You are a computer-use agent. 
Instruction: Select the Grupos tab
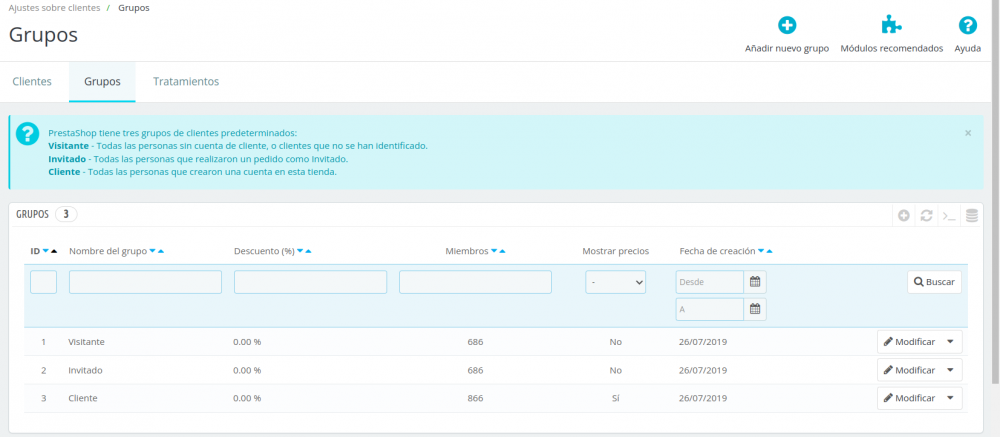coord(102,82)
